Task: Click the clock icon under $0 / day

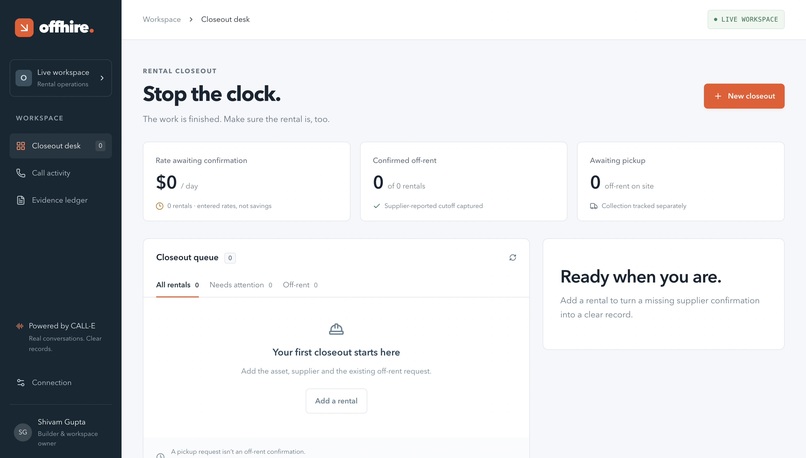Action: point(160,206)
